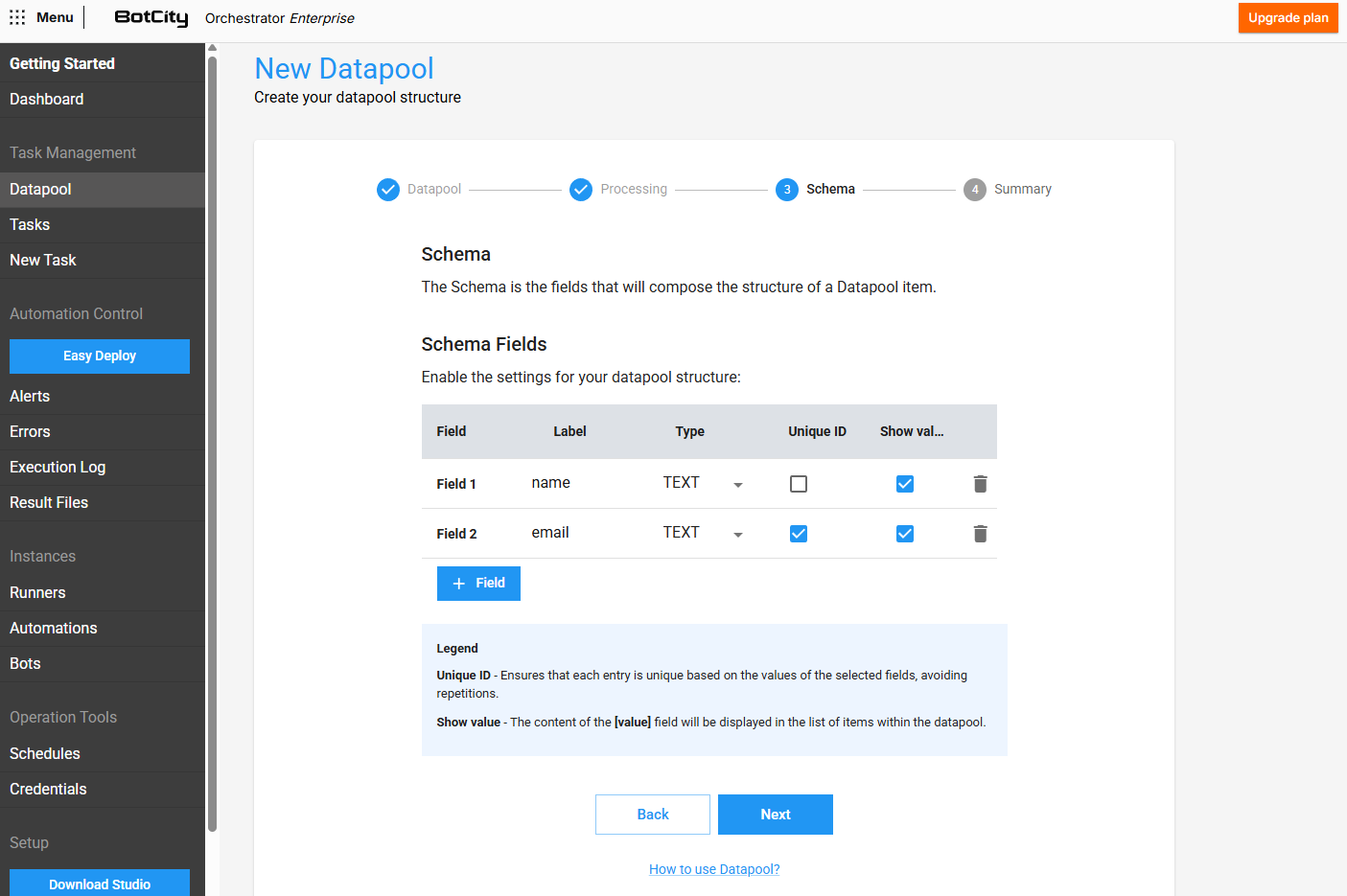The image size is (1347, 896).
Task: Add a new schema Field
Action: coord(478,584)
